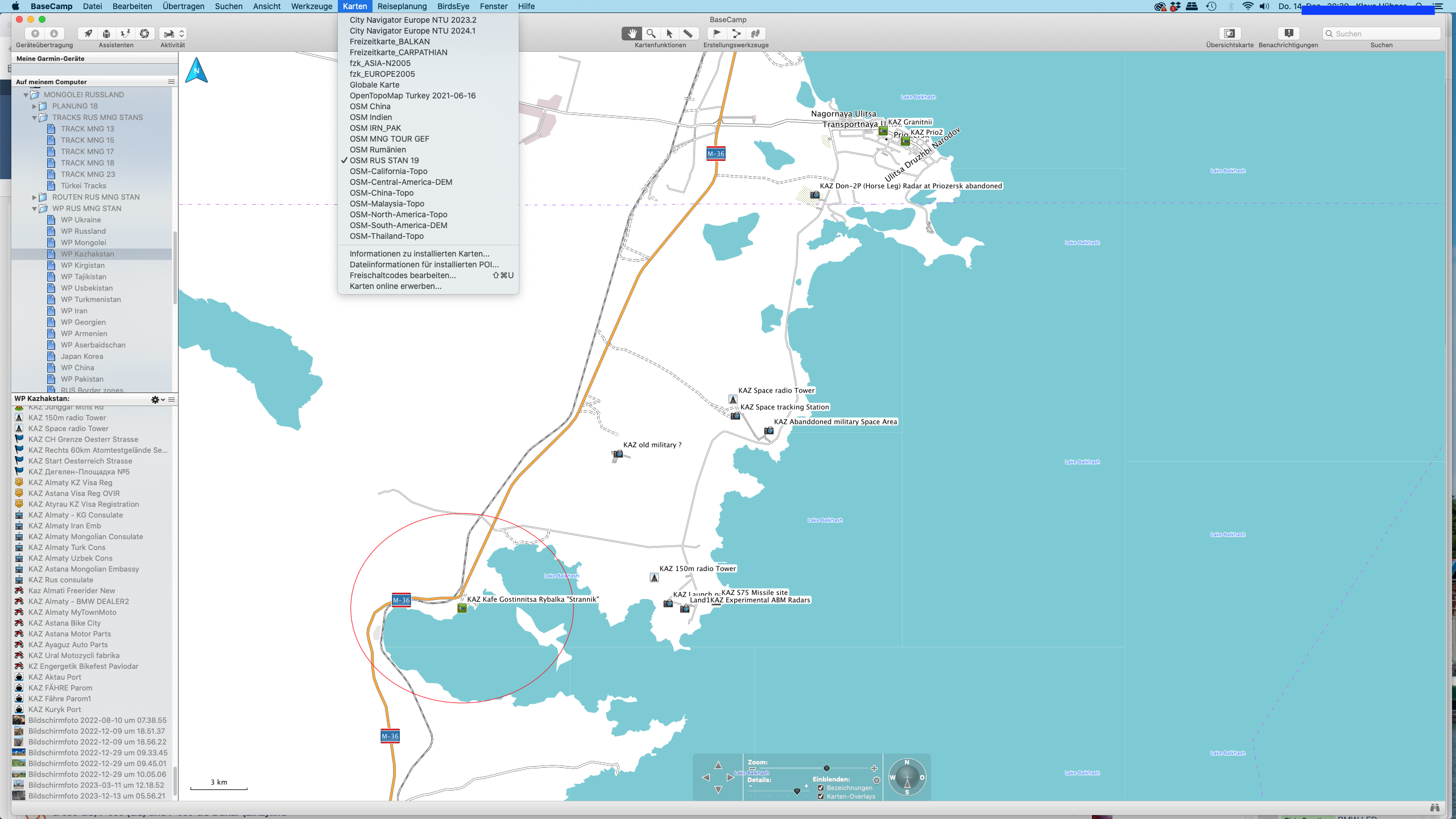This screenshot has height=819, width=1456.
Task: Click the send-to-device upload arrow icon
Action: [35, 34]
